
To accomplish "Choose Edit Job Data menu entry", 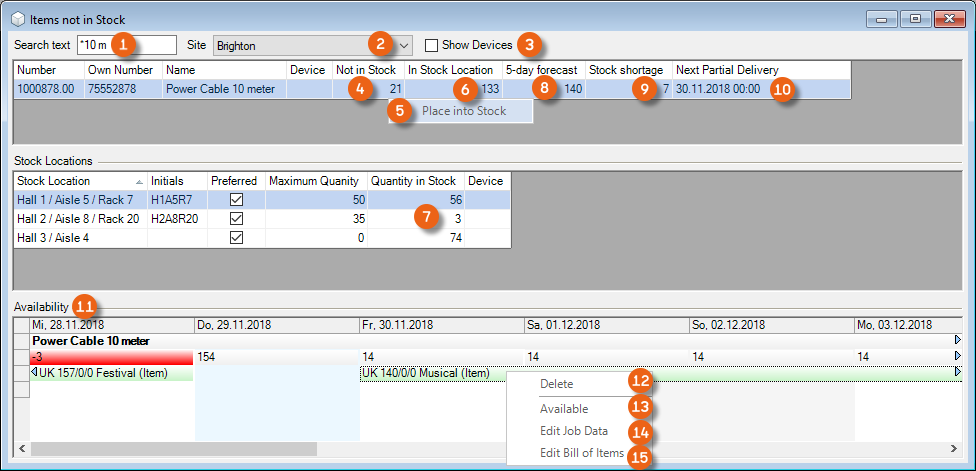I will (x=573, y=431).
